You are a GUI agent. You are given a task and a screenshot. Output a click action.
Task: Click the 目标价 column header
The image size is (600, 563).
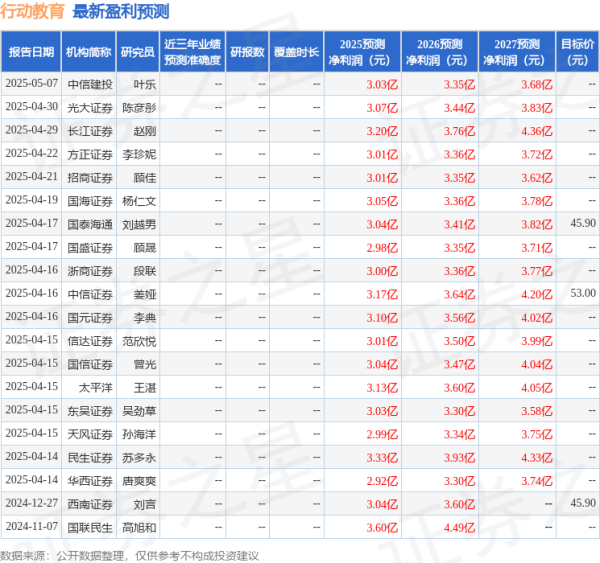(x=575, y=51)
